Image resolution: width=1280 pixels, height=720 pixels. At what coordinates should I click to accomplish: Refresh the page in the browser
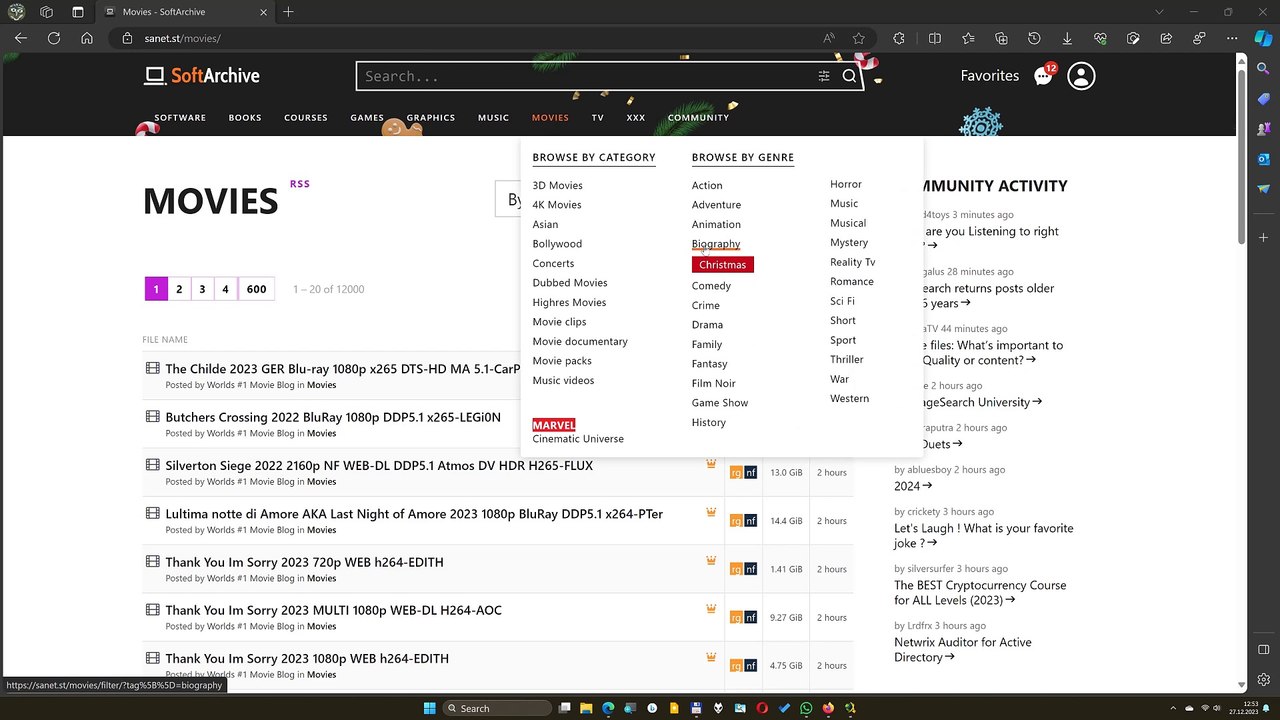tap(54, 38)
